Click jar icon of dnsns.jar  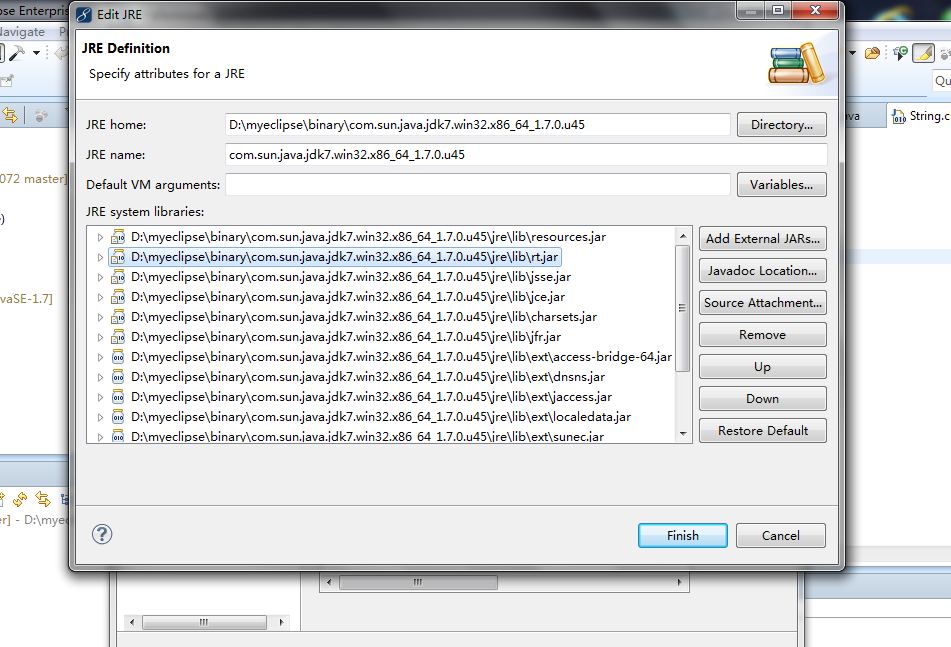coord(118,377)
